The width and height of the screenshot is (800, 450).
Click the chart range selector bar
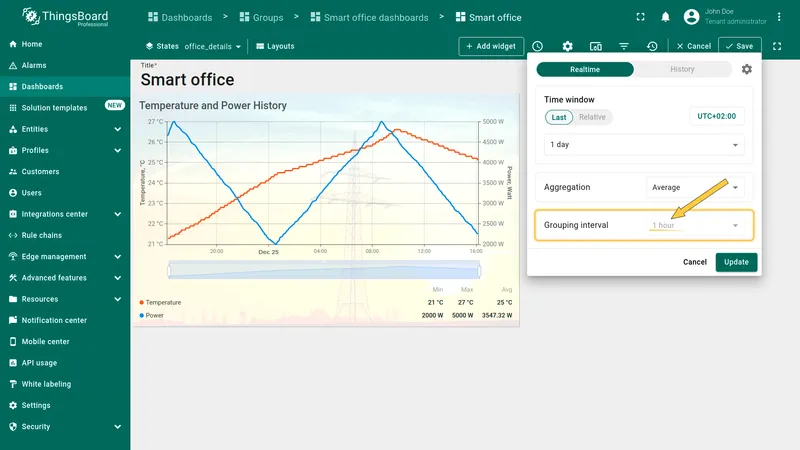coord(324,270)
